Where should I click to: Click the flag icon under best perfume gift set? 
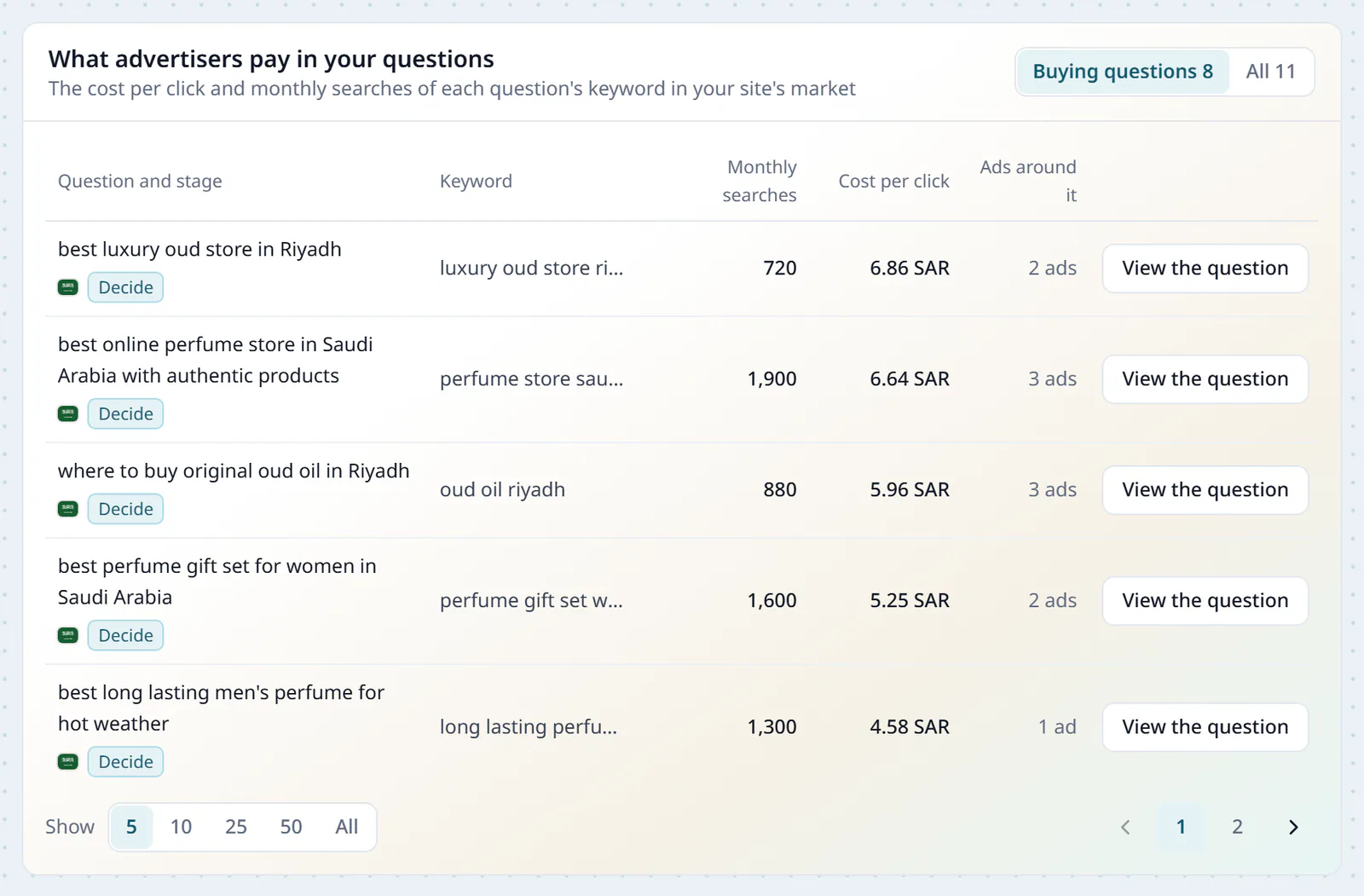[68, 635]
